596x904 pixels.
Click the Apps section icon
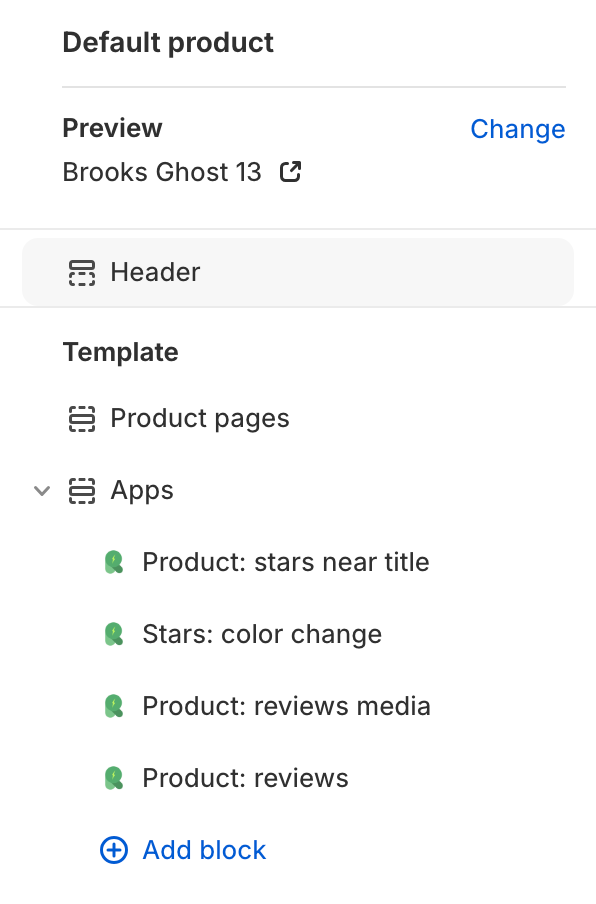(x=82, y=491)
